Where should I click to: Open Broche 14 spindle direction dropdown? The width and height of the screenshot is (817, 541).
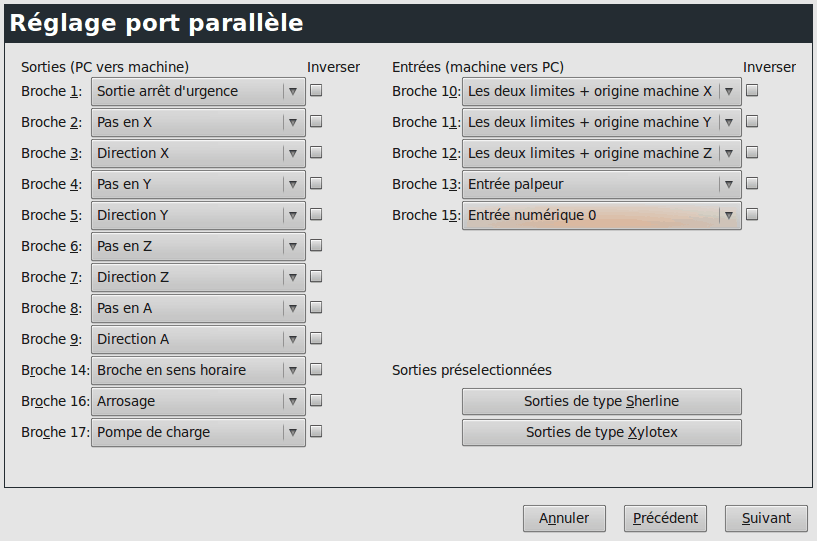(198, 371)
